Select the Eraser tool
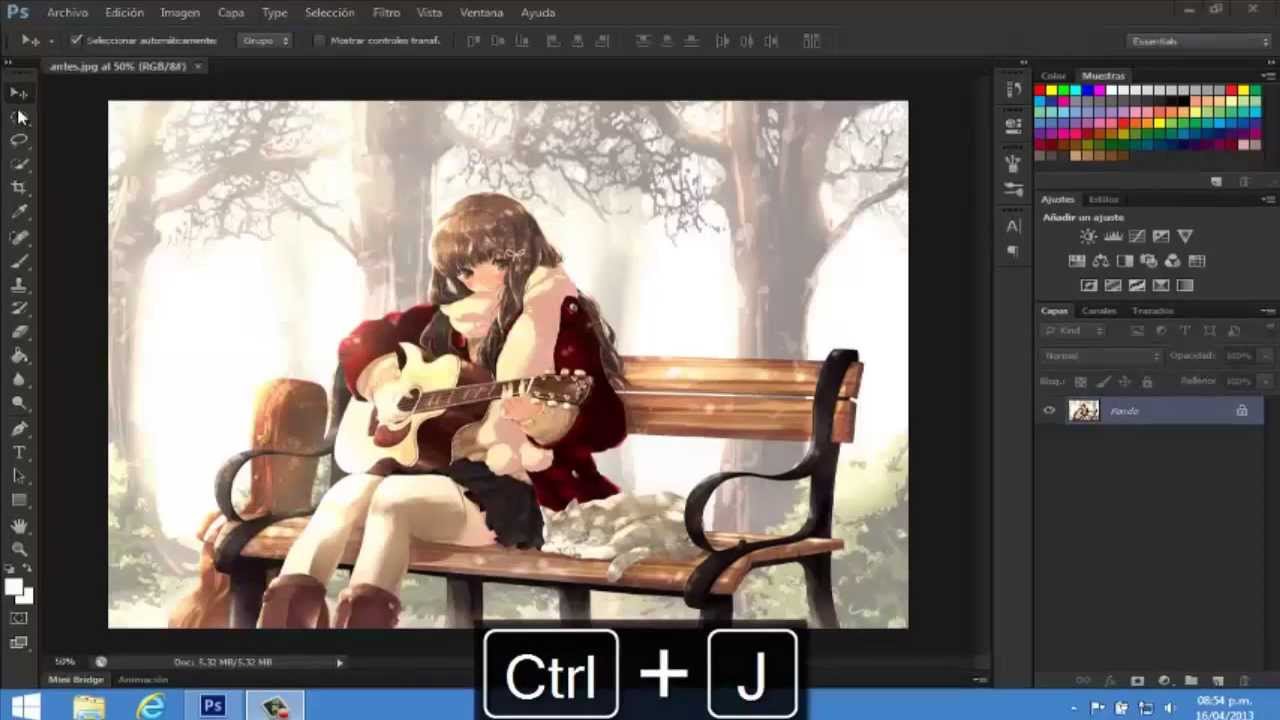Viewport: 1280px width, 720px height. point(19,333)
